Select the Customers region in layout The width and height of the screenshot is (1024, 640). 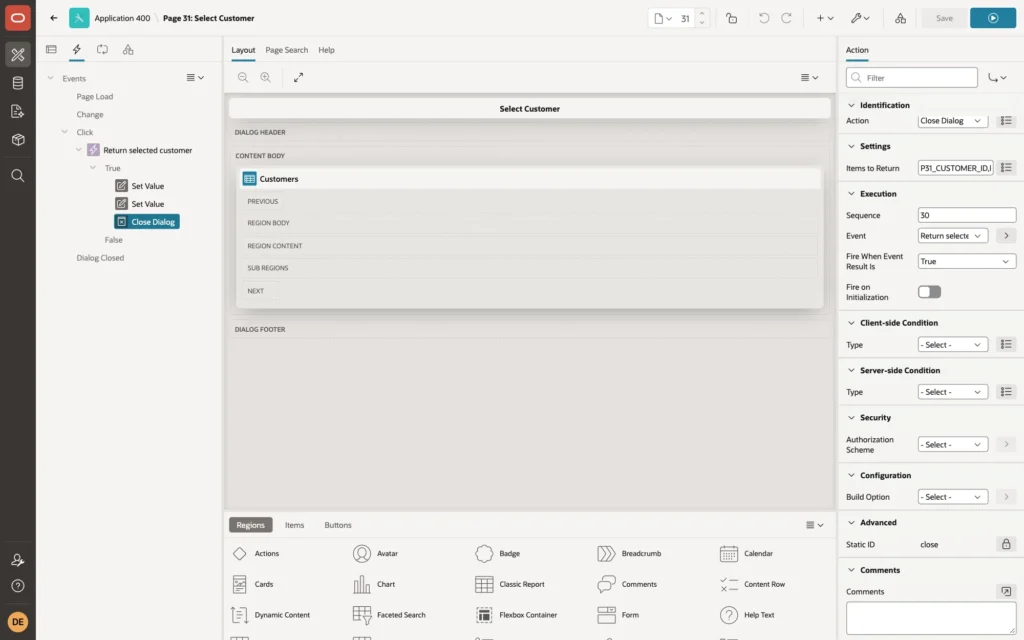528,178
